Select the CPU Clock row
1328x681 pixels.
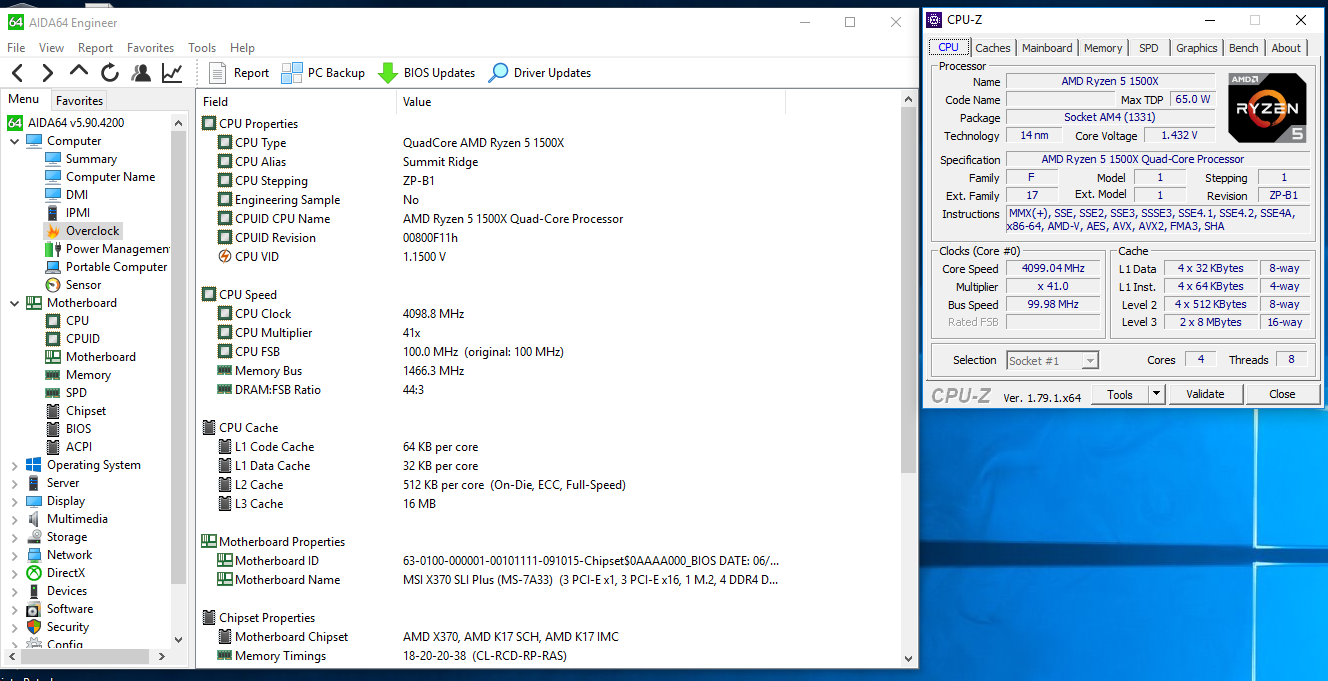[556, 314]
